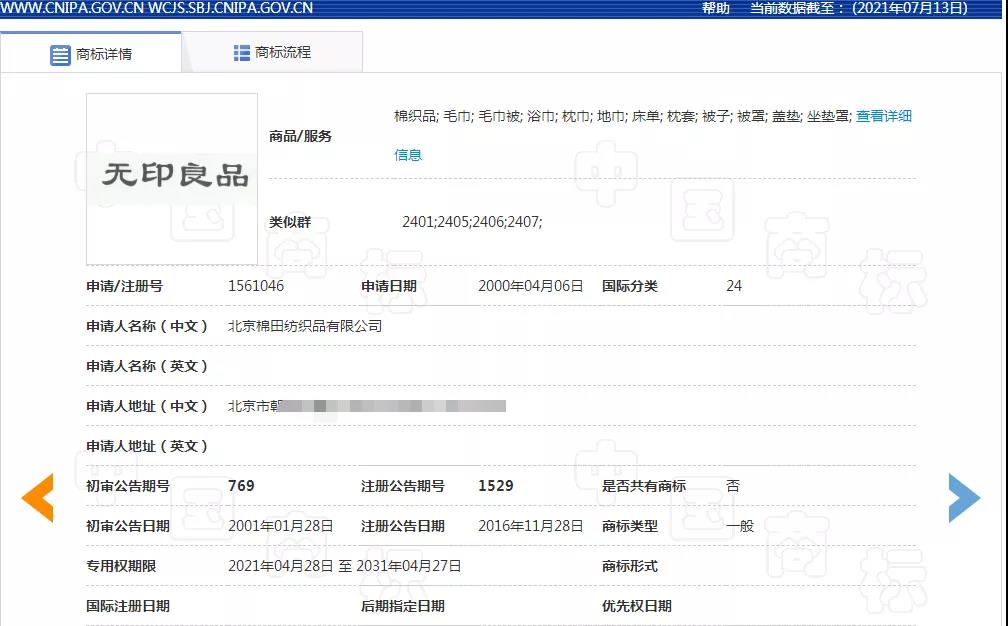
Task: Click the 商品/服务 field label
Action: pyautogui.click(x=300, y=136)
